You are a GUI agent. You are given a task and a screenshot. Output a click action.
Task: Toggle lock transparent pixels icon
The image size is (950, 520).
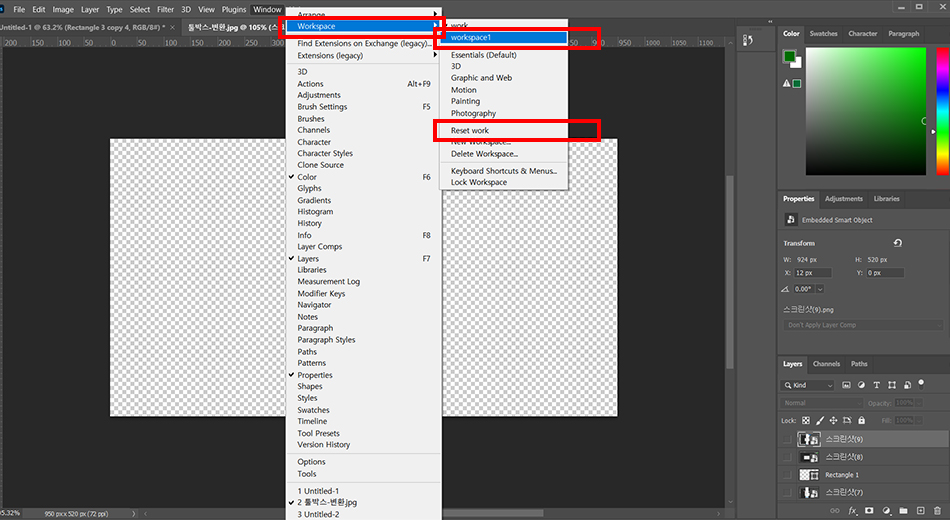click(x=806, y=420)
